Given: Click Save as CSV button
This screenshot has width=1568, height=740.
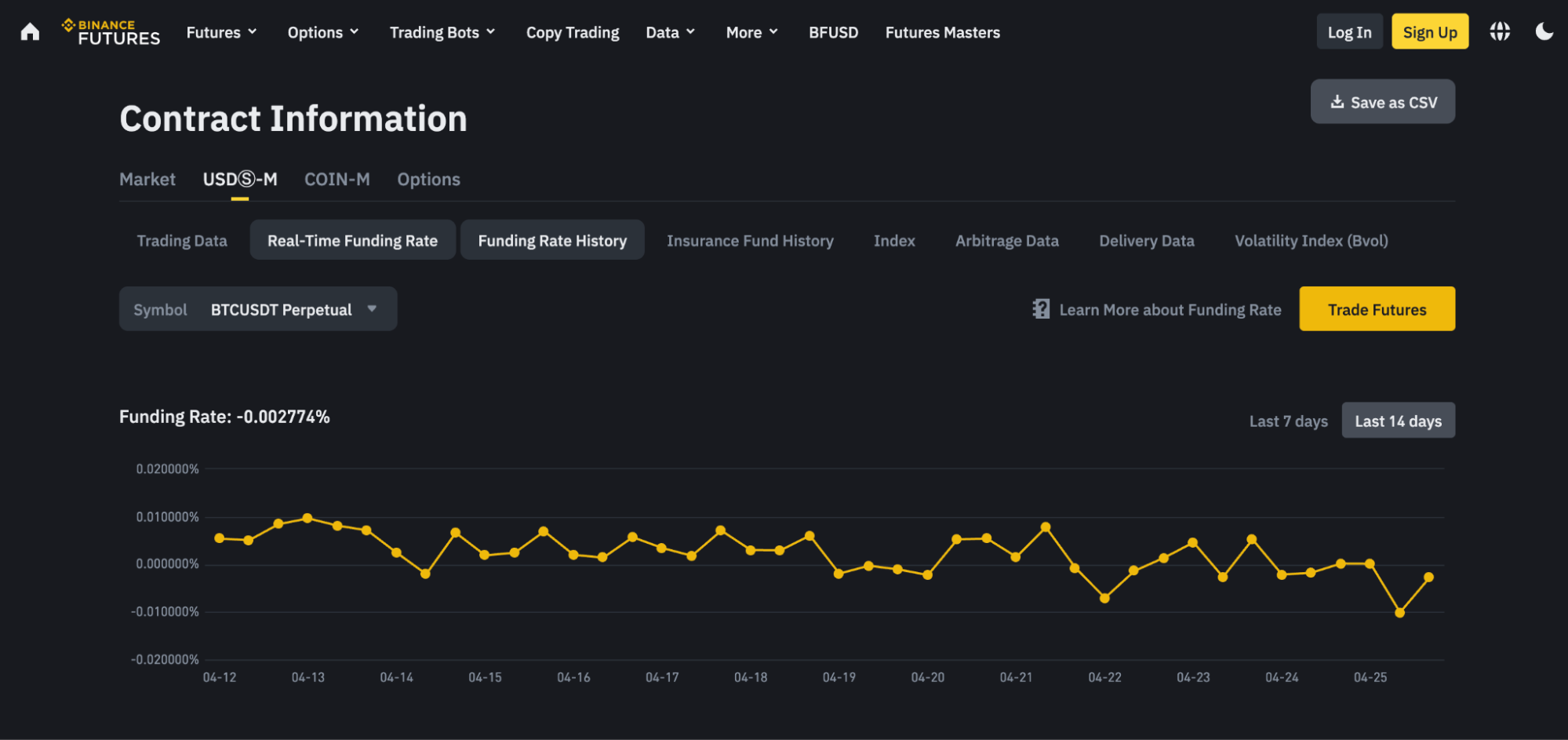Looking at the screenshot, I should tap(1382, 102).
